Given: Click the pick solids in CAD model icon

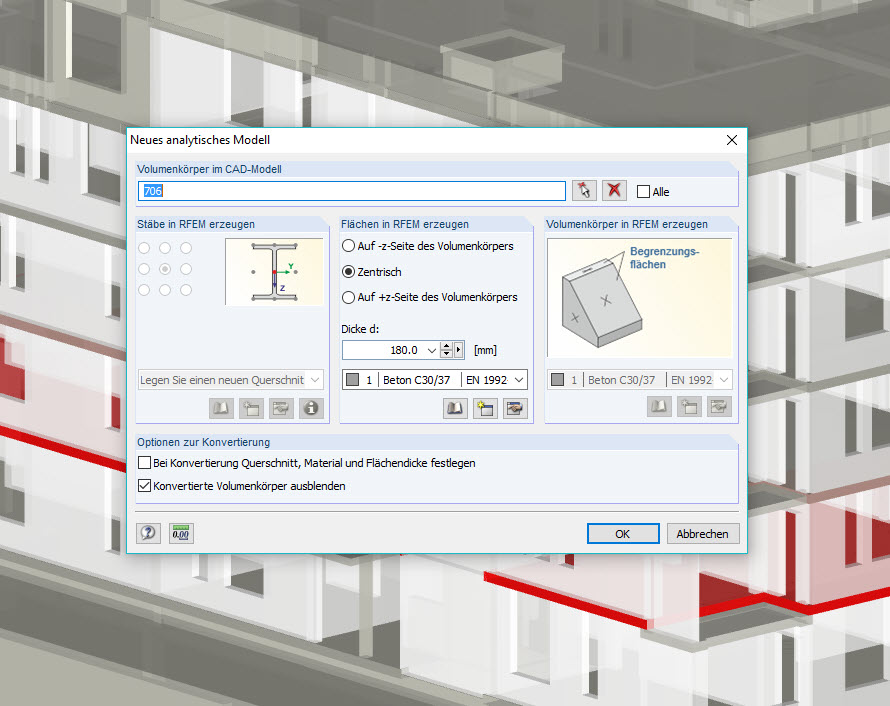Looking at the screenshot, I should (584, 190).
